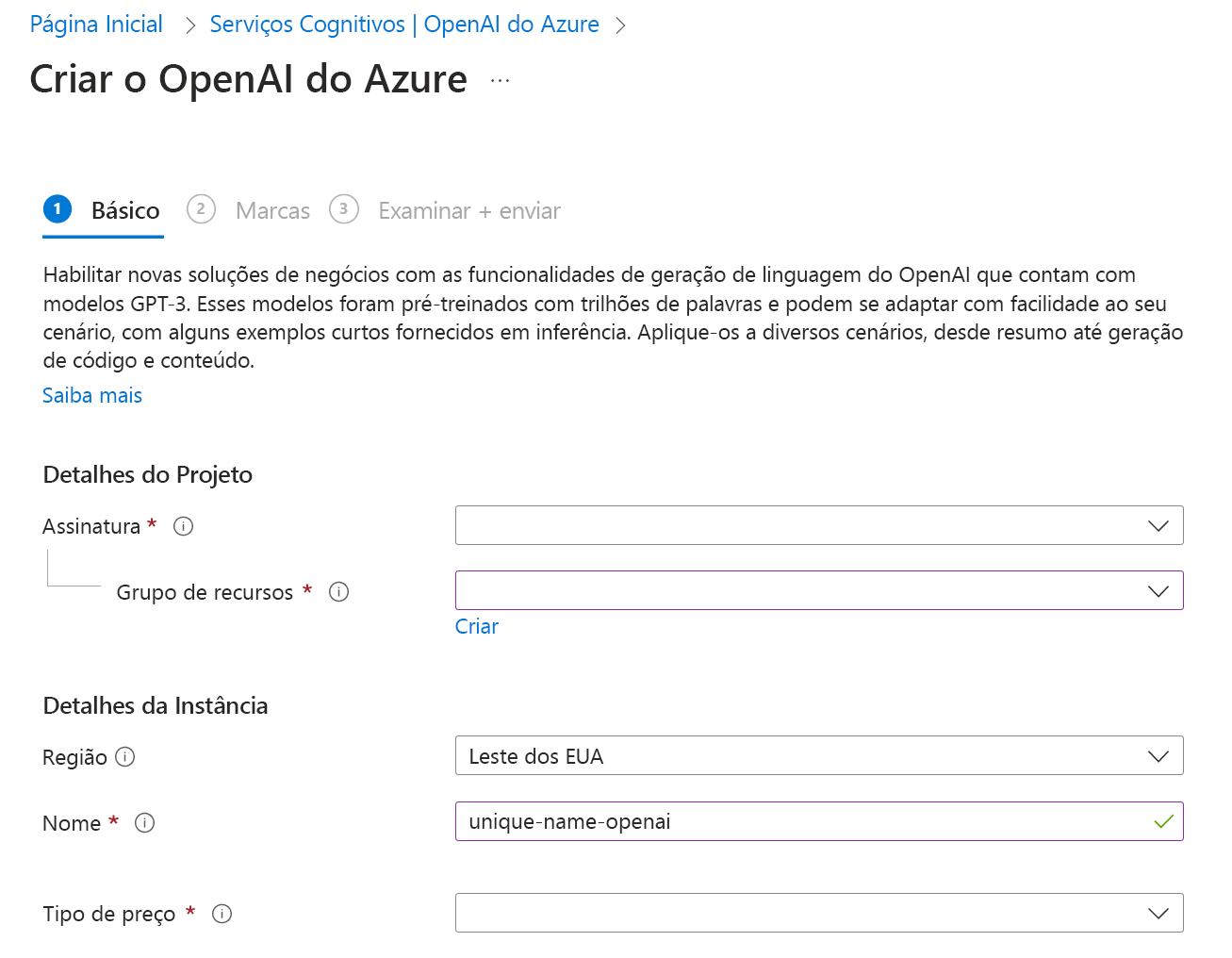The width and height of the screenshot is (1232, 958).
Task: Show info icon for Grupo de recursos
Action: click(338, 592)
